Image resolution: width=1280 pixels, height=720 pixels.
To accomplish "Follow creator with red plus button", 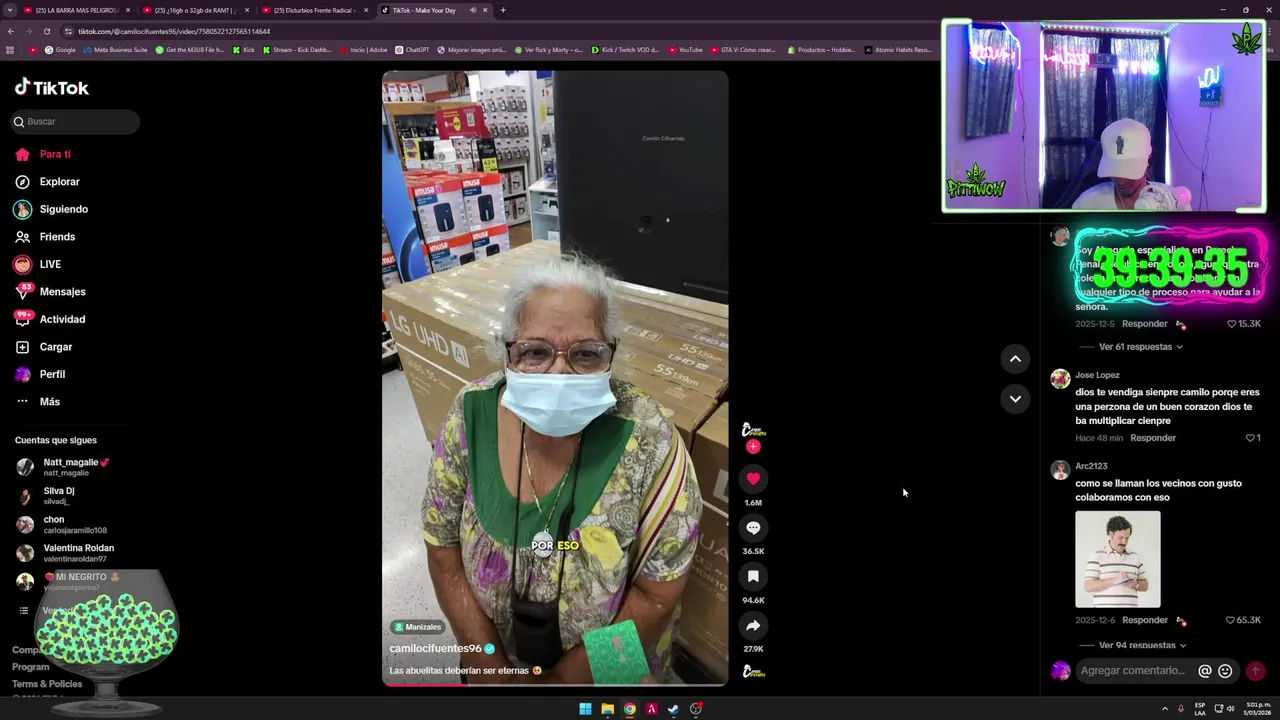I will coord(753,447).
